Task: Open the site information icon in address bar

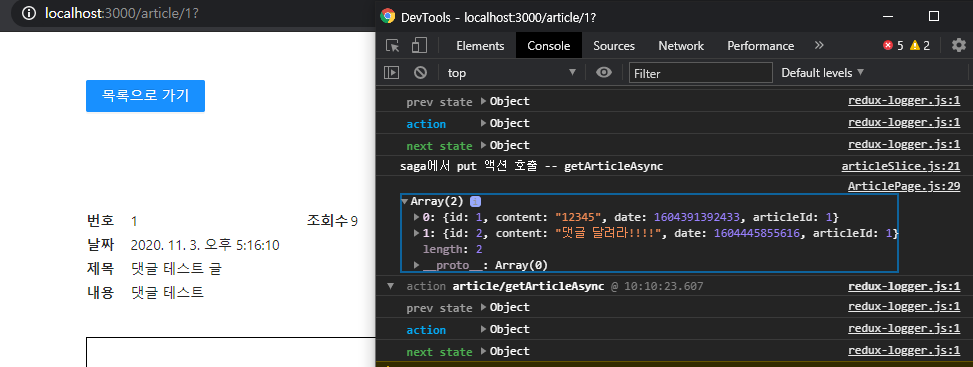Action: [x=29, y=13]
